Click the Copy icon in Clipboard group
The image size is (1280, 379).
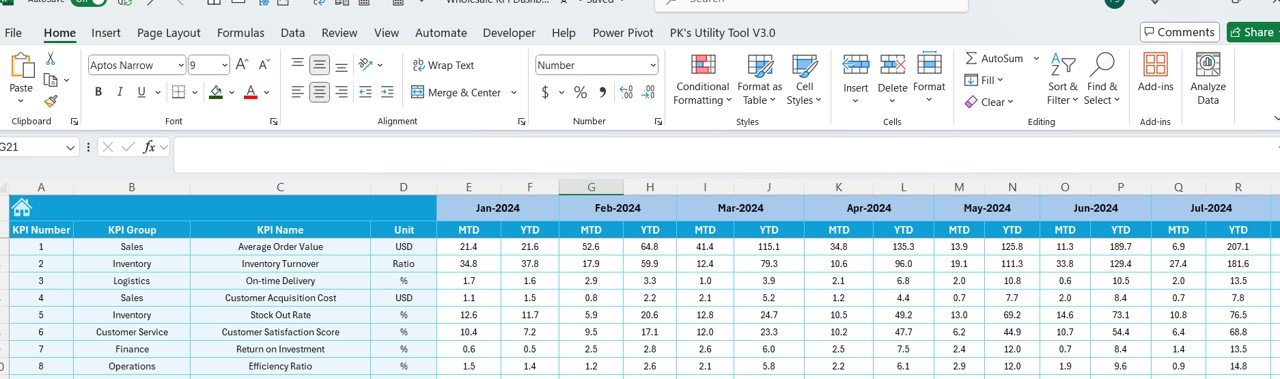tap(50, 80)
